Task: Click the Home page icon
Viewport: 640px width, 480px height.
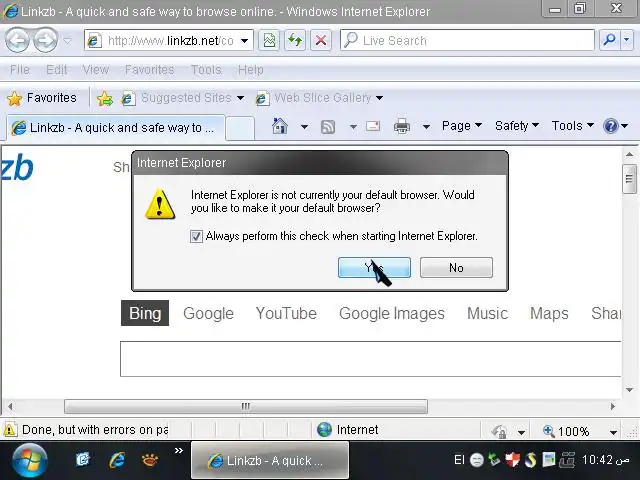Action: [x=280, y=126]
